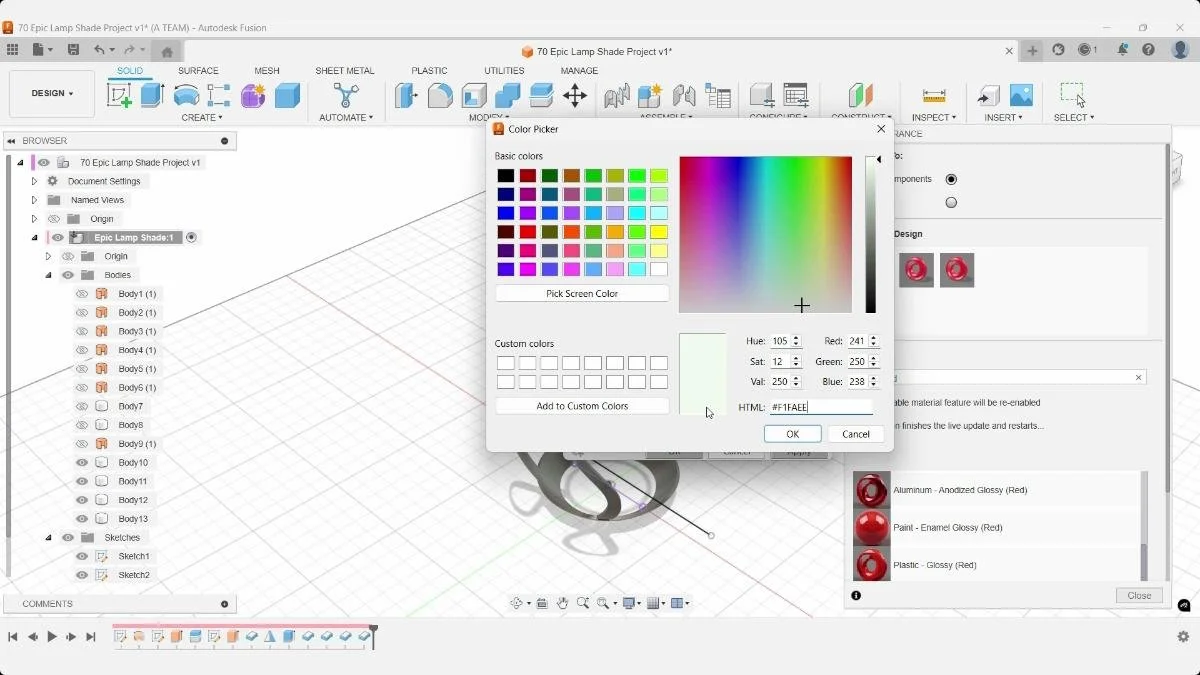Image resolution: width=1200 pixels, height=675 pixels.
Task: Click OK in Color Picker dialog
Action: [x=792, y=434]
